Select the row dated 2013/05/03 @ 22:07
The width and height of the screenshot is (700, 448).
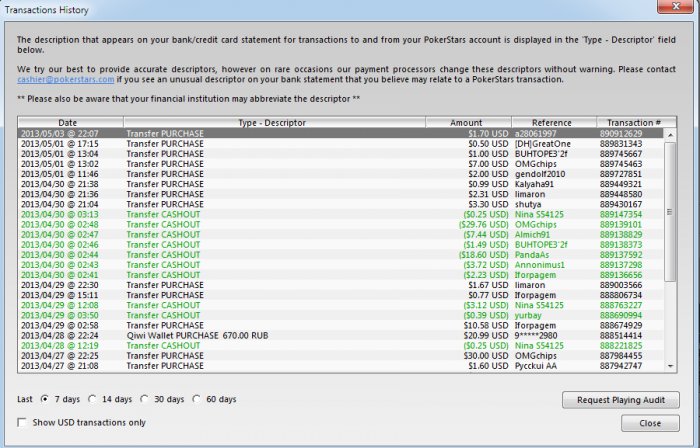click(x=341, y=133)
